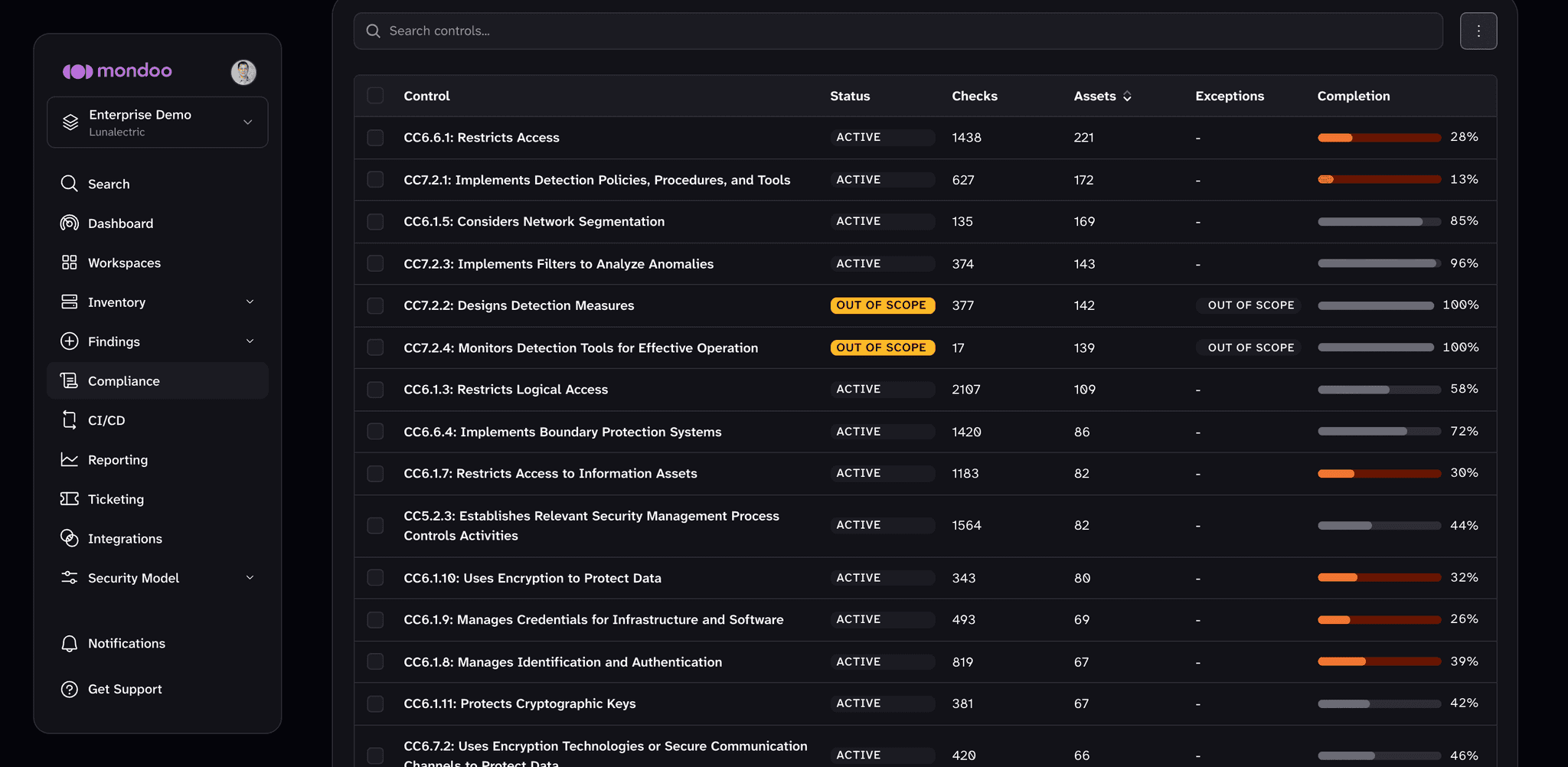Select the CC6.1.3 Restricts Logical Access checkbox
The height and width of the screenshot is (767, 1568).
click(x=375, y=390)
